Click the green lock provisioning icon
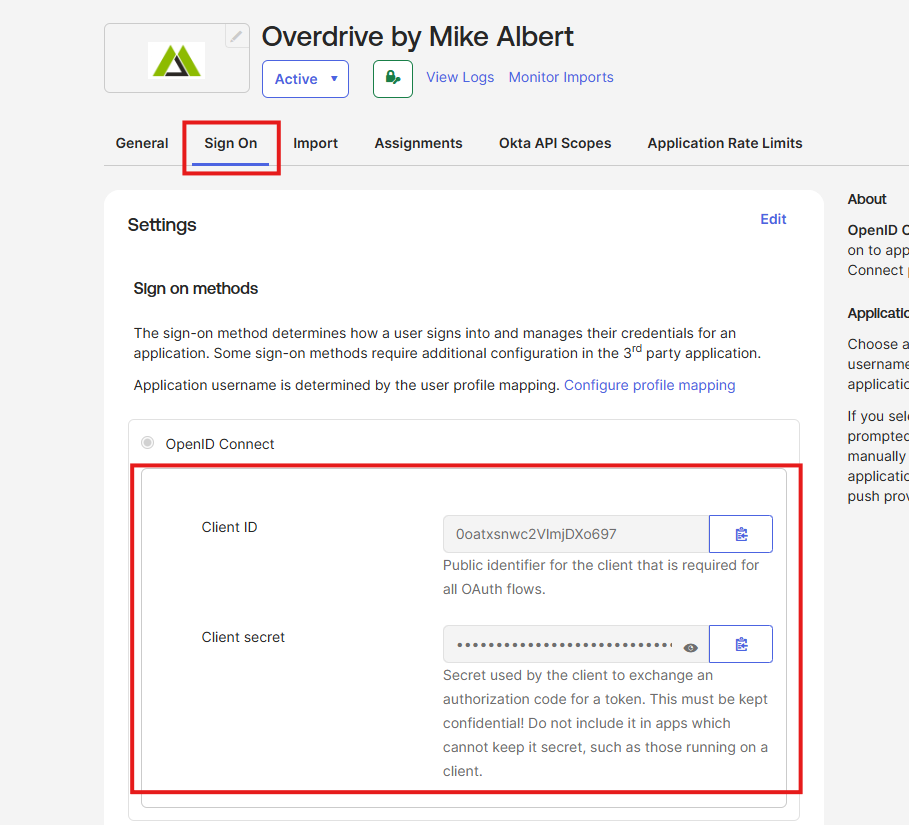 click(x=392, y=78)
